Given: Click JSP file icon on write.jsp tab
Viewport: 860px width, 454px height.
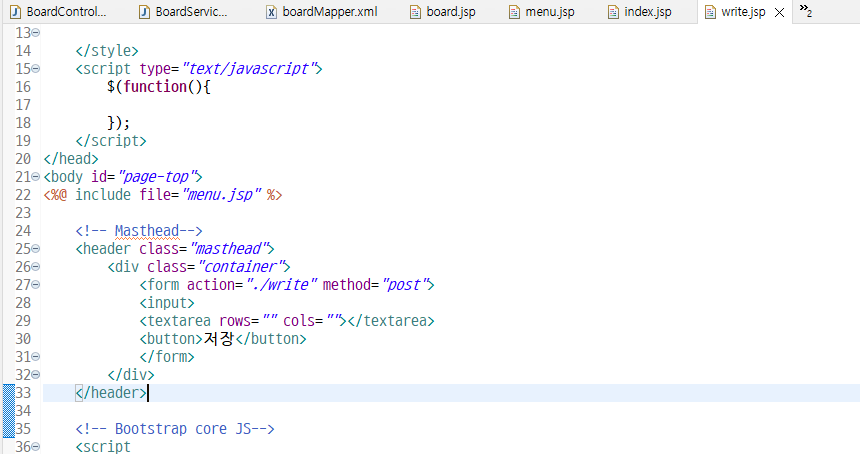Looking at the screenshot, I should (x=710, y=12).
